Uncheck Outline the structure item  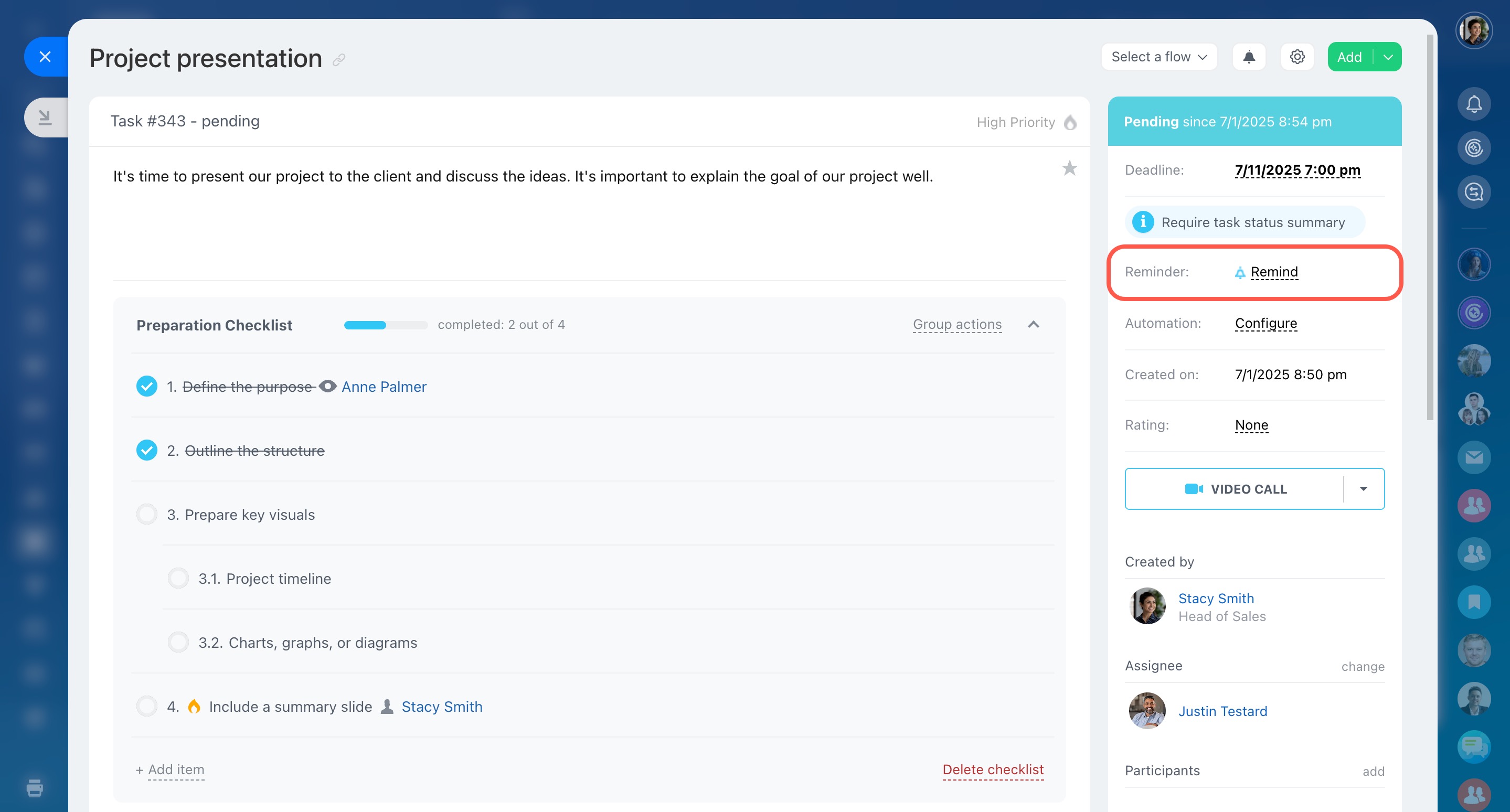(x=146, y=450)
